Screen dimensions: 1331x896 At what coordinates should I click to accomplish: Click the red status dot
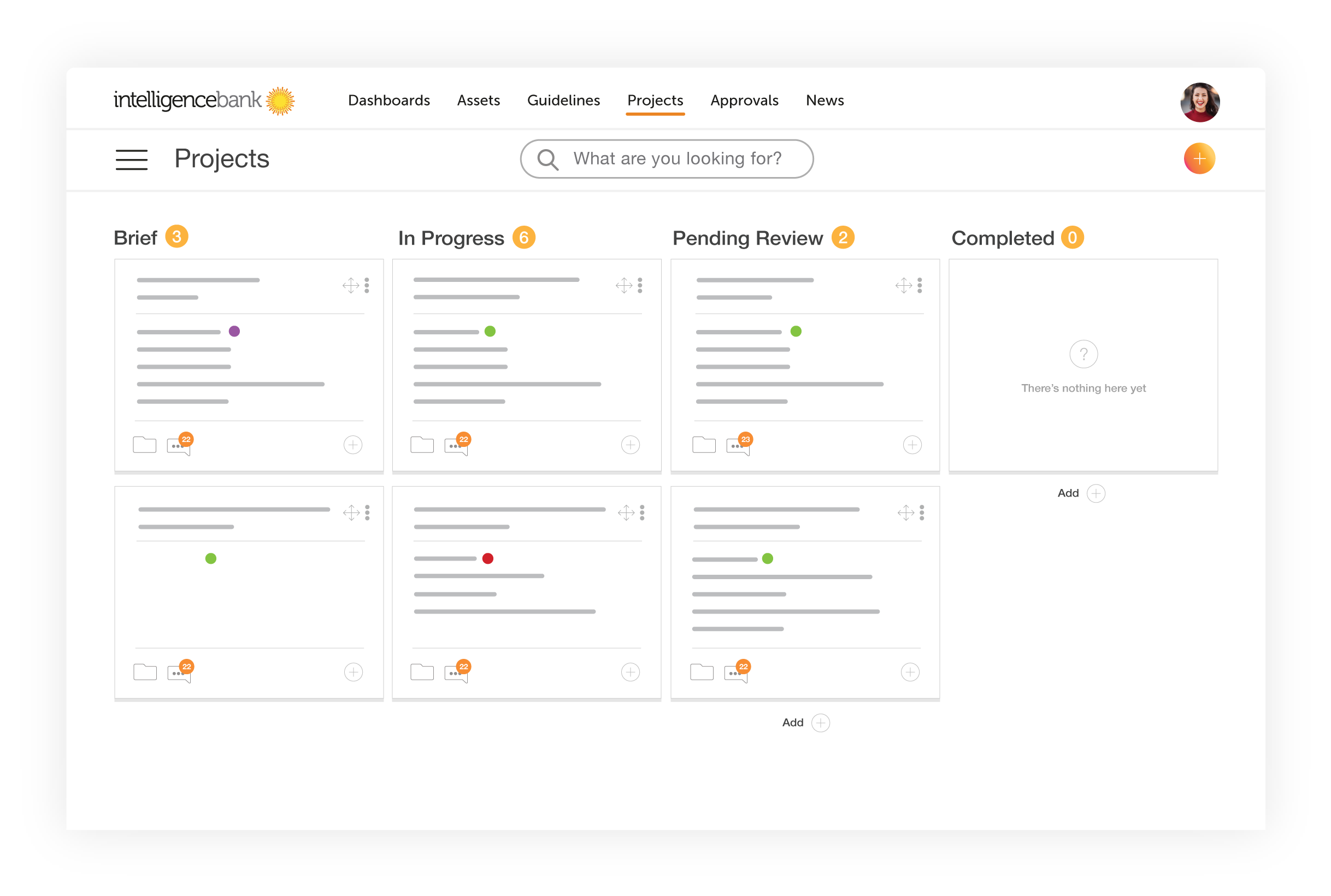pos(487,558)
